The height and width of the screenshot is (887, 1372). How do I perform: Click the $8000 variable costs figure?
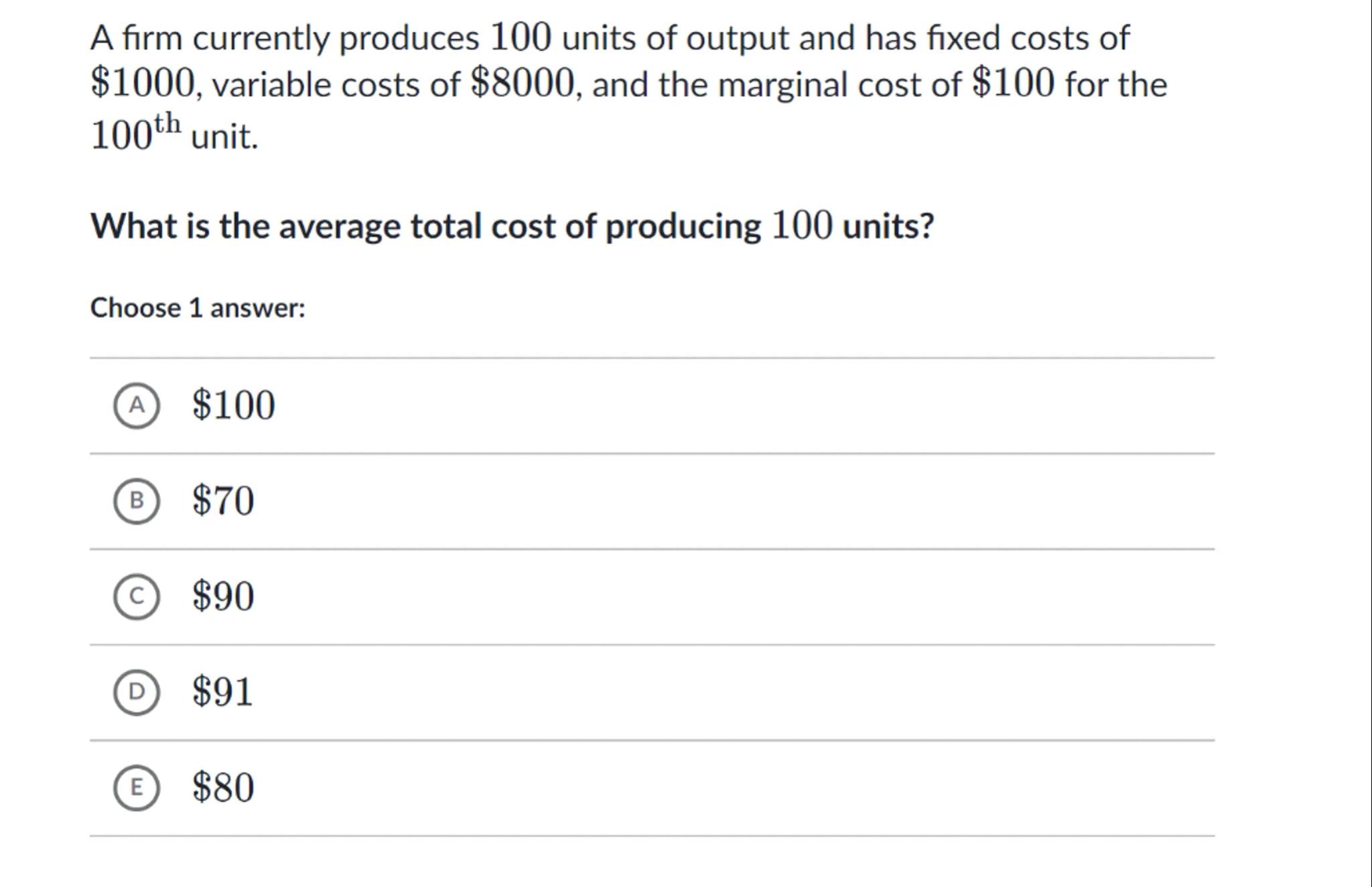click(523, 84)
